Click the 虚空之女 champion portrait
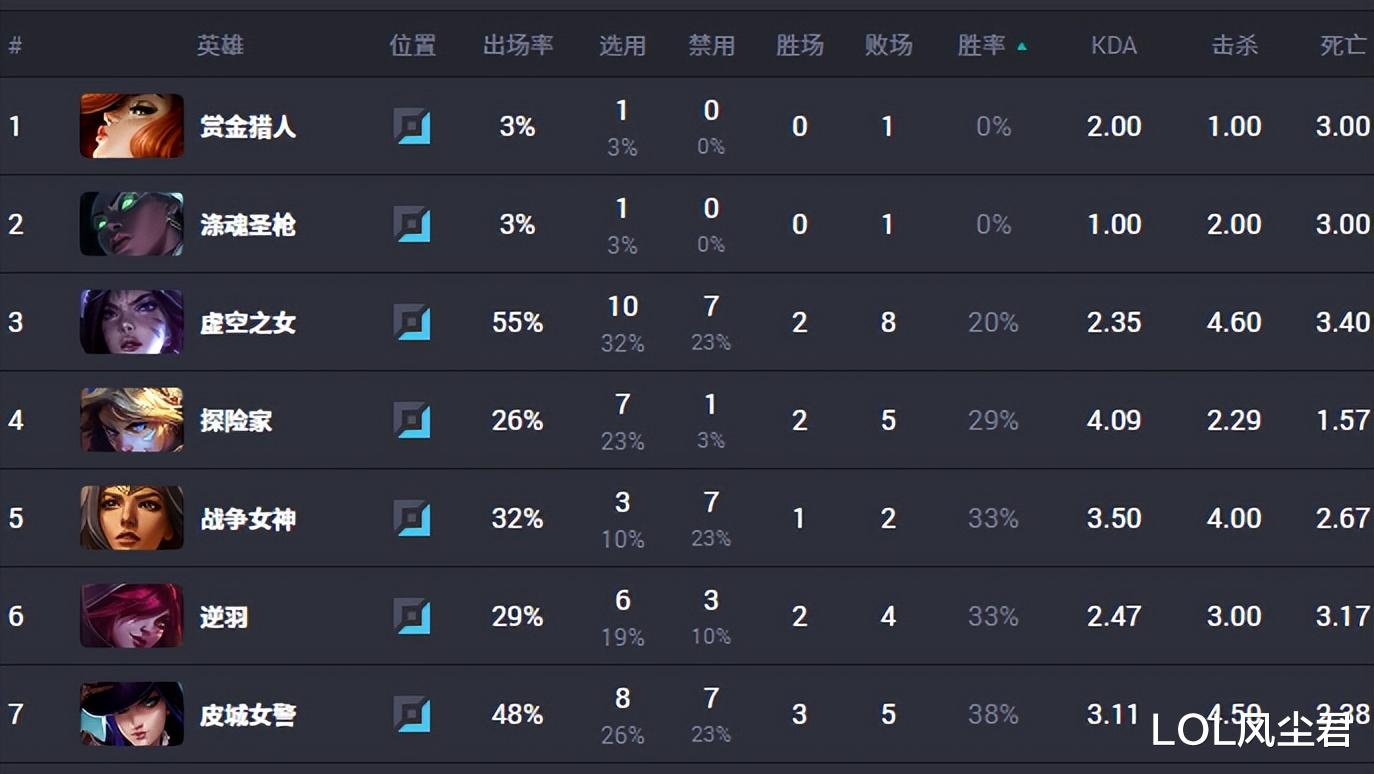 coord(132,322)
